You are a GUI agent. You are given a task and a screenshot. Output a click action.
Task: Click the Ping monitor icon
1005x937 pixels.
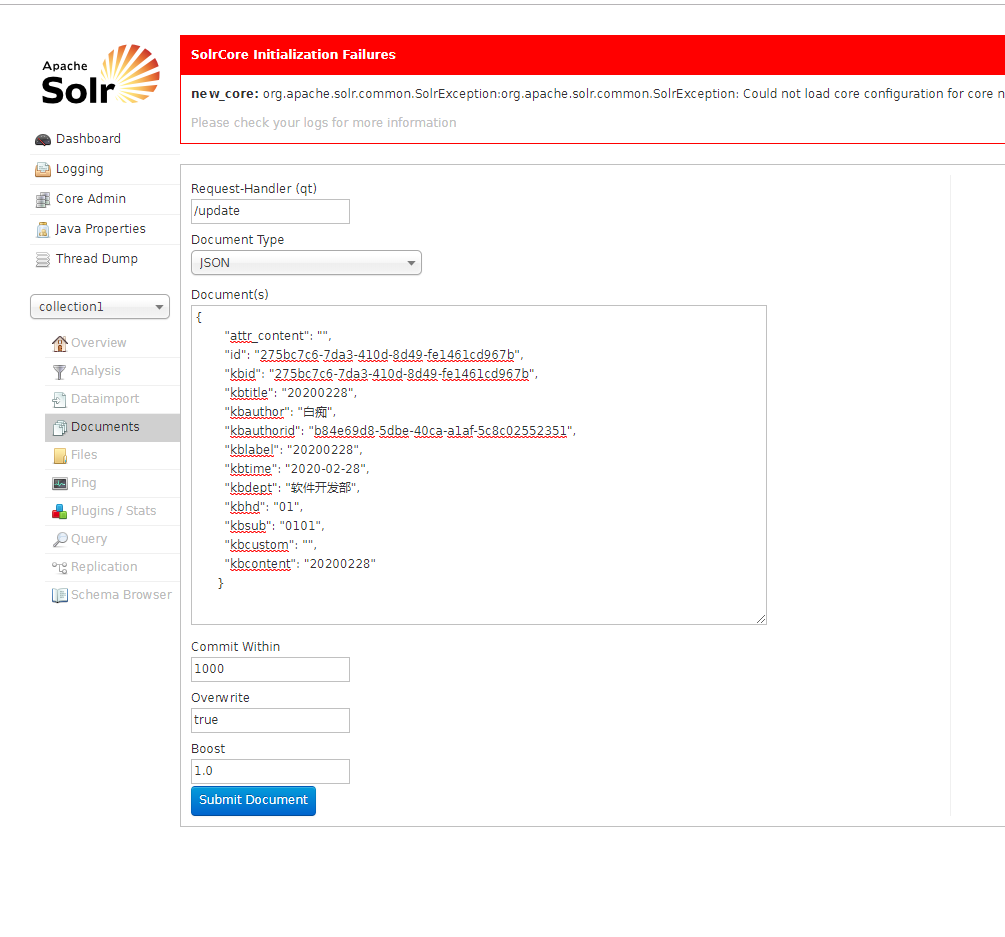point(60,483)
